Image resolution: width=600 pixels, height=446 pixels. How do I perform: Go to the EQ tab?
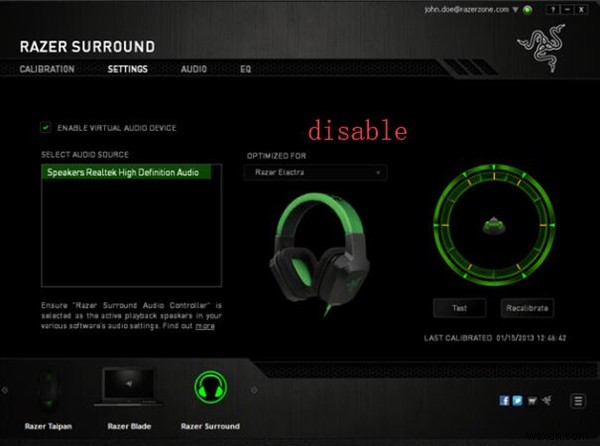point(246,69)
